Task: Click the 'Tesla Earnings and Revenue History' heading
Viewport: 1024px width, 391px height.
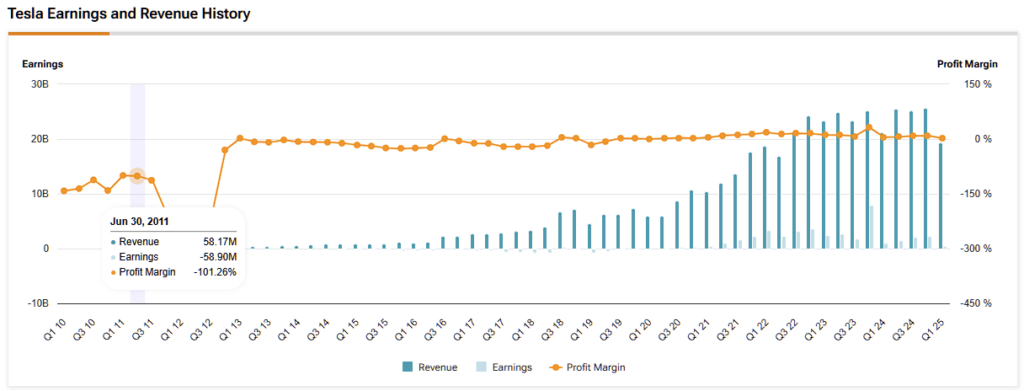Action: click(x=129, y=14)
